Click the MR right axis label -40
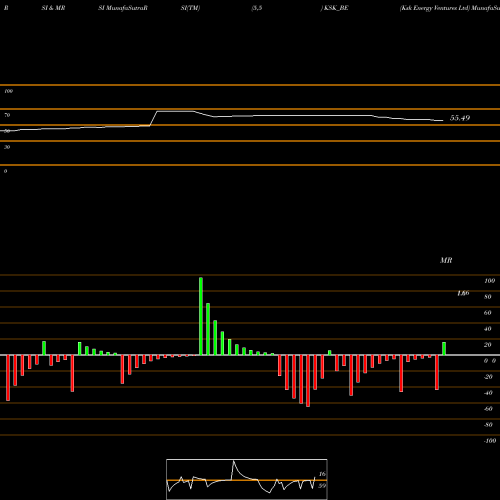This screenshot has width=500, height=500. (488, 393)
